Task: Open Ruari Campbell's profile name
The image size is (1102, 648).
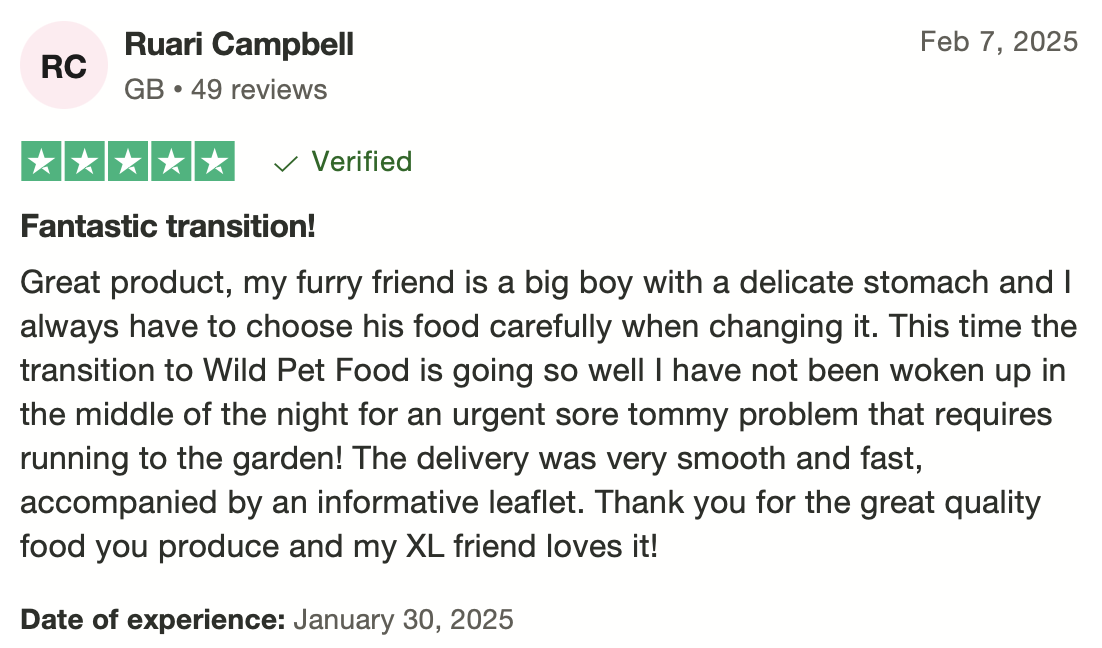Action: pyautogui.click(x=239, y=44)
